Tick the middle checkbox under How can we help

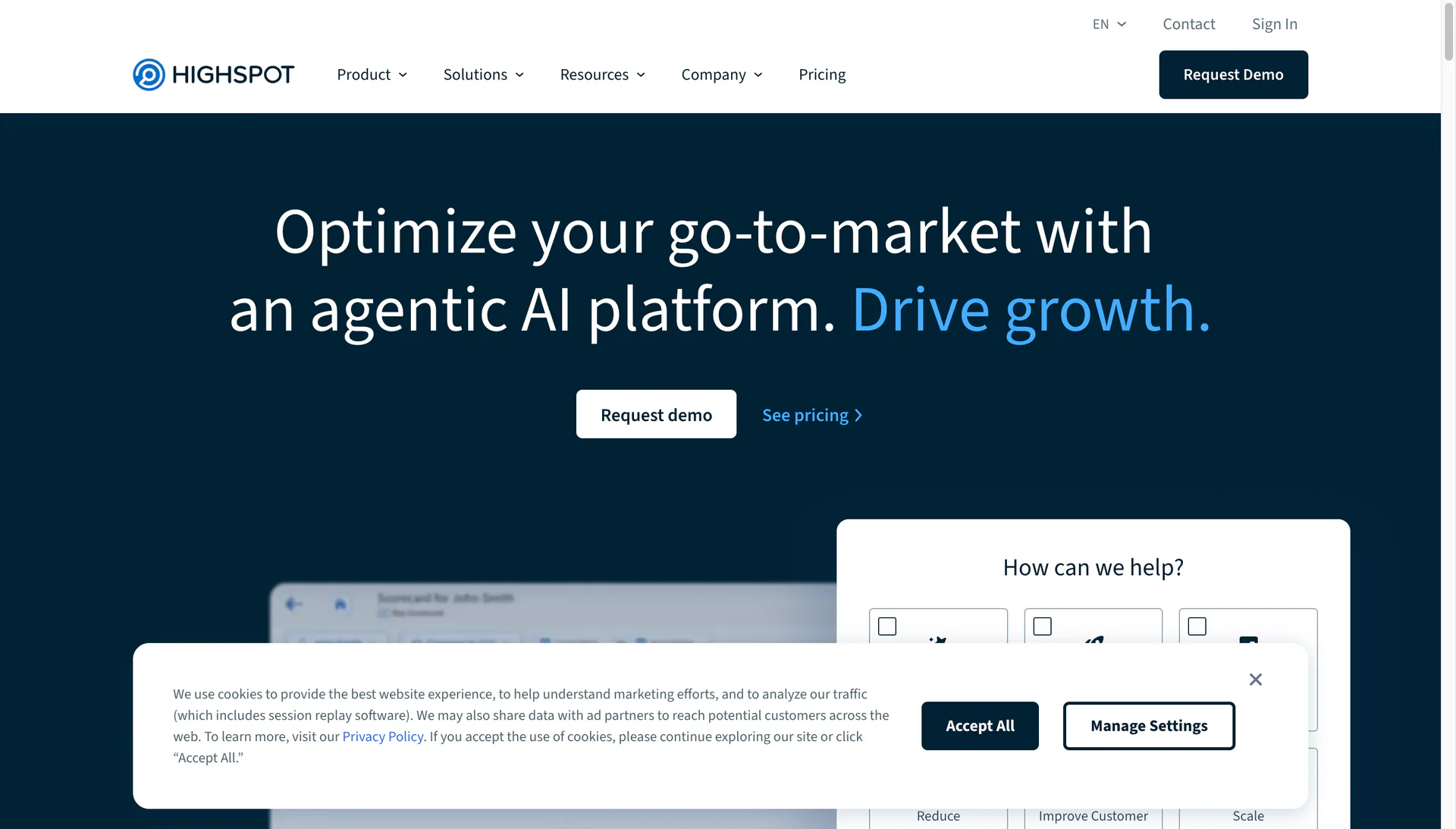1043,626
